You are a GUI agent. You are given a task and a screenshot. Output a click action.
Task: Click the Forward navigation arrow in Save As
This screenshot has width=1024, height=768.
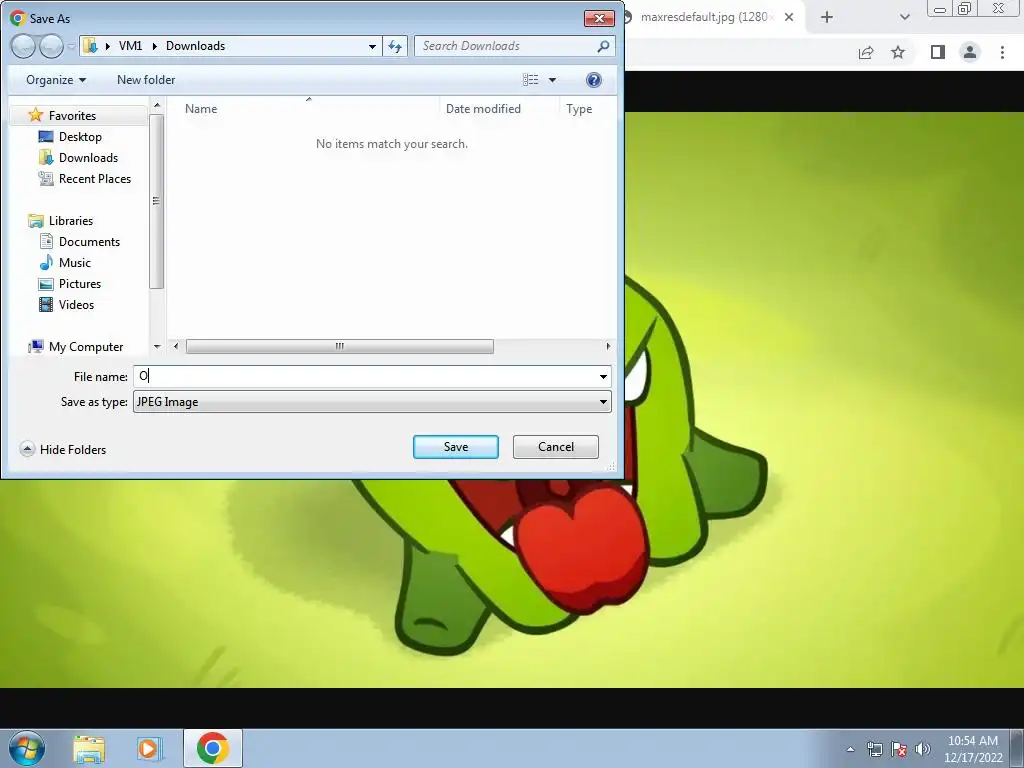coord(51,46)
